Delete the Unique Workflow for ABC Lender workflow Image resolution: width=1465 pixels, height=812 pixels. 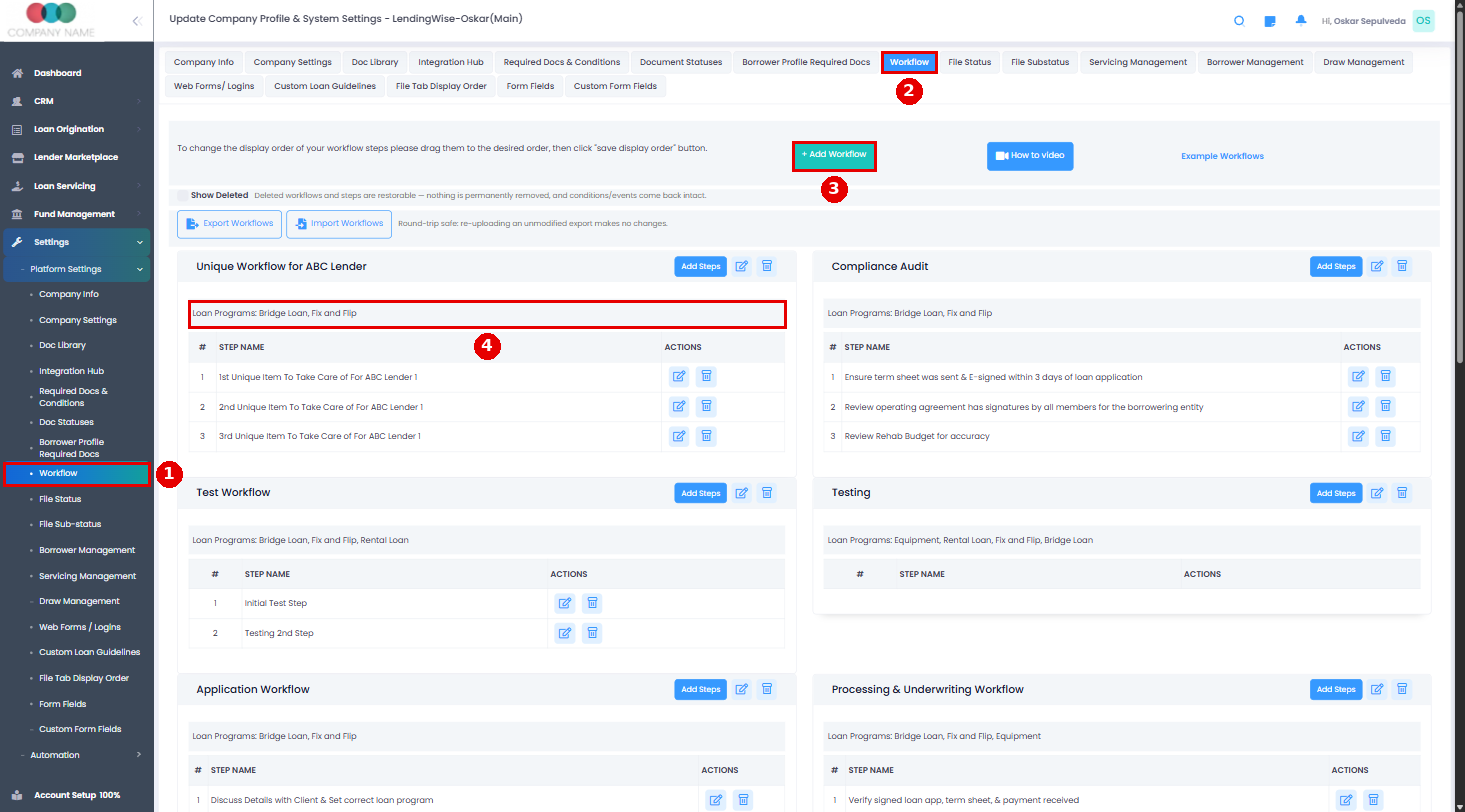767,266
